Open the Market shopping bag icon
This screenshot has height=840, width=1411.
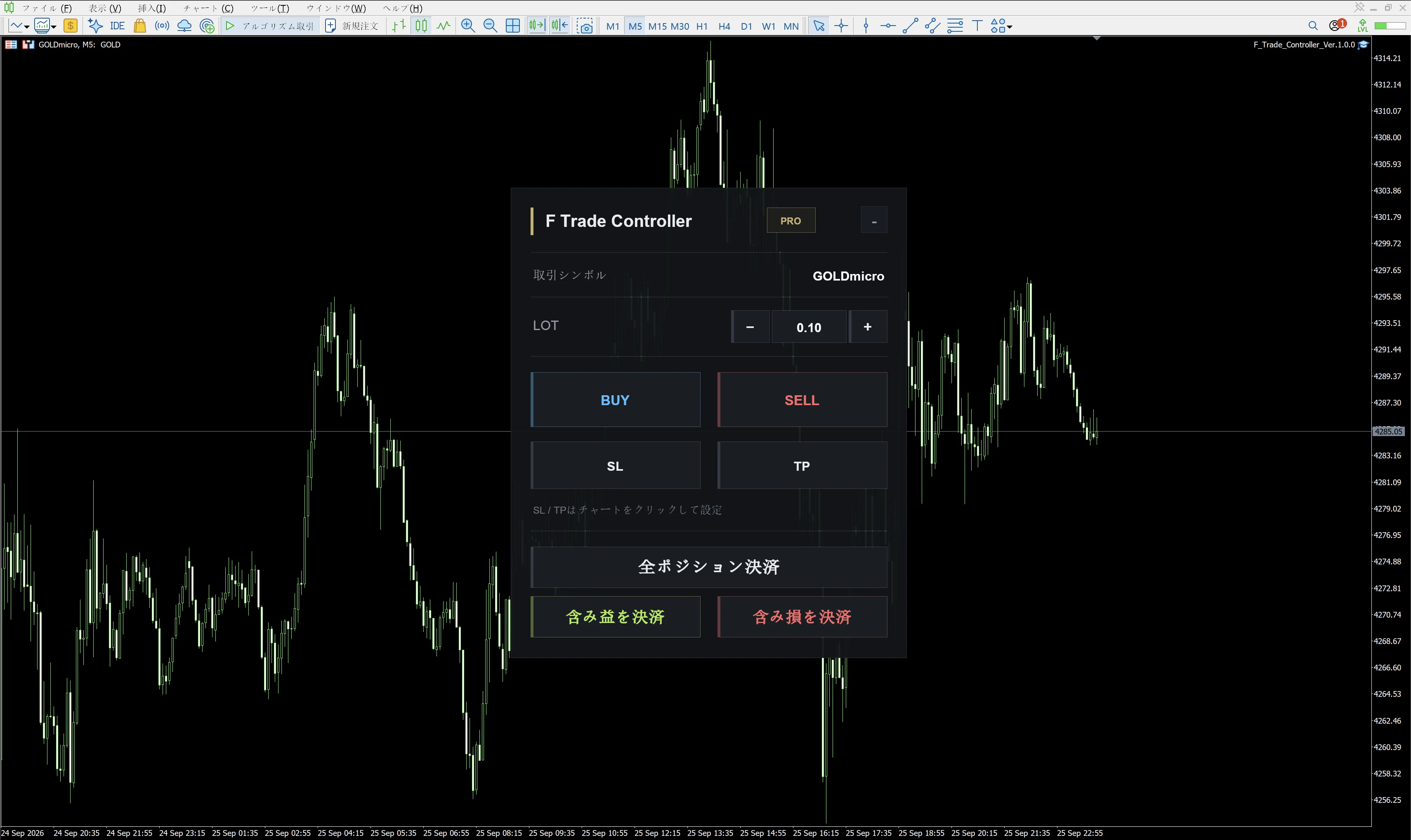tap(139, 26)
